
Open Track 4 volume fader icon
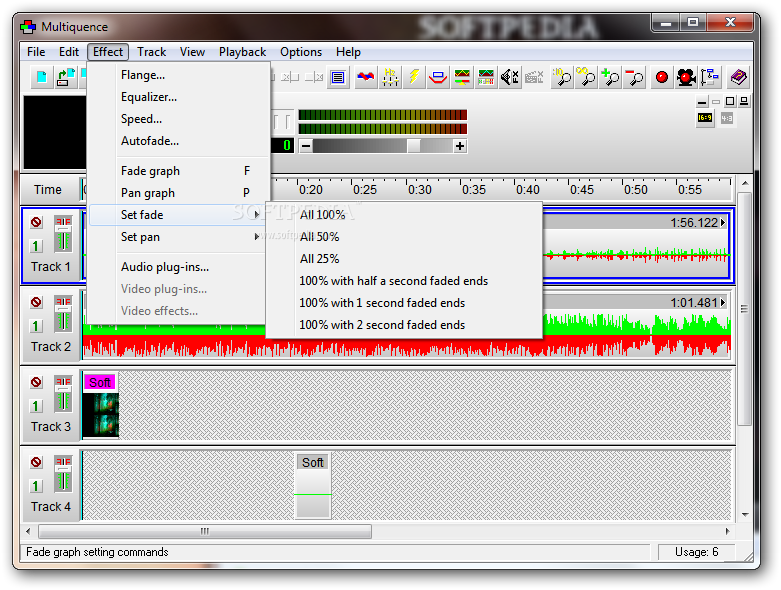coord(63,473)
